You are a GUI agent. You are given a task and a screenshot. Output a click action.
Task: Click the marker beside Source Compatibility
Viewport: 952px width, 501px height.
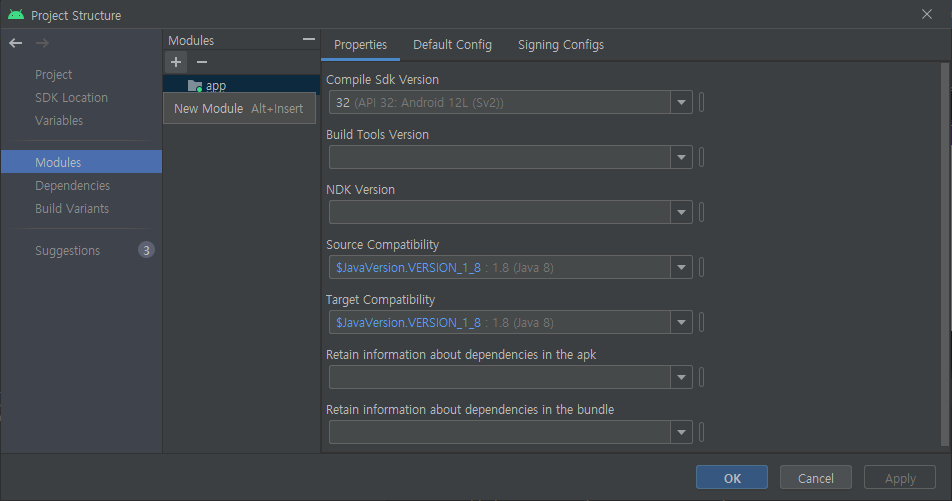pyautogui.click(x=701, y=267)
